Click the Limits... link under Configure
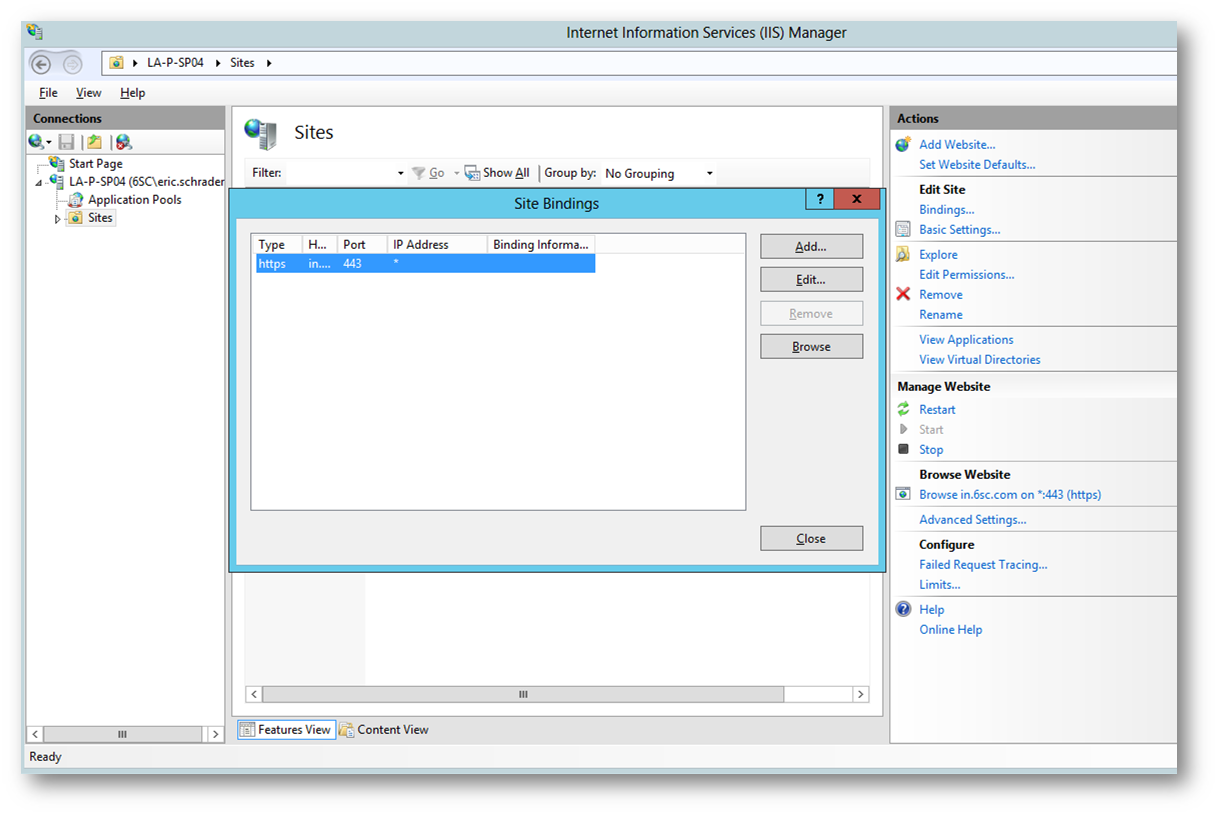Screen dimensions: 1219x816 pyautogui.click(x=940, y=584)
